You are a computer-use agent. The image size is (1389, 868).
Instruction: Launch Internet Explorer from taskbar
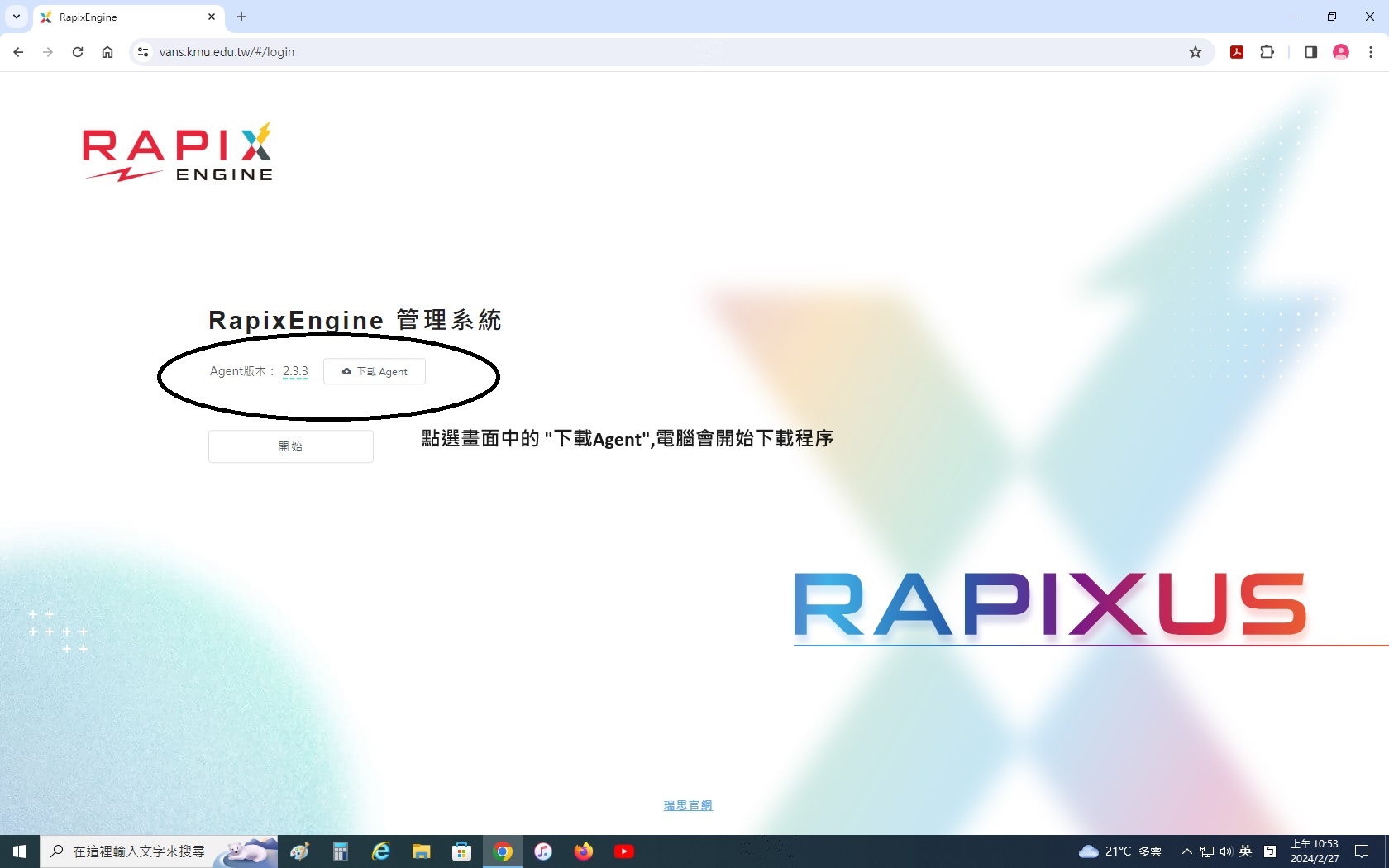tap(381, 851)
